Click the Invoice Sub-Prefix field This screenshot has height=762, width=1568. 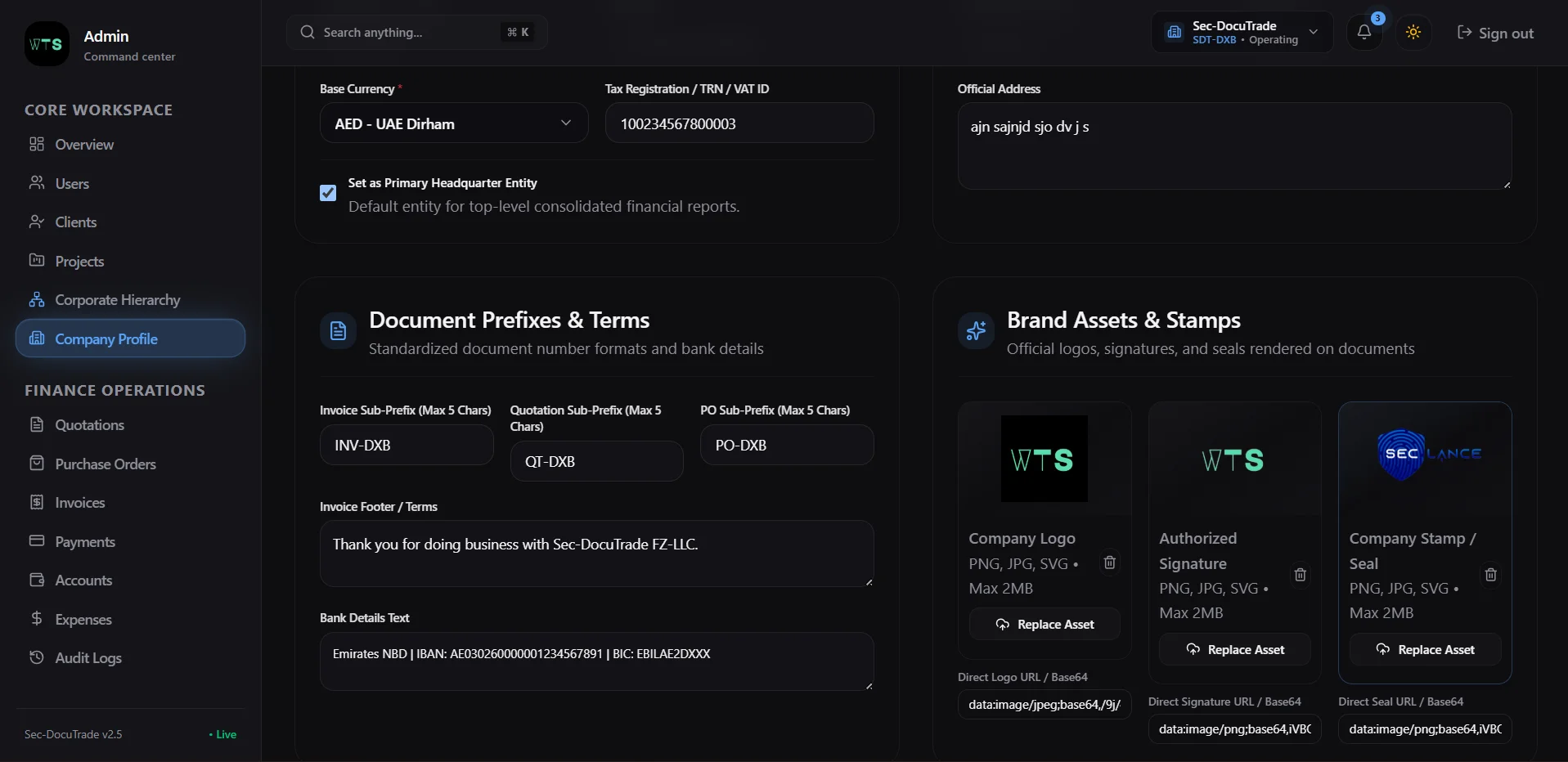(x=407, y=446)
